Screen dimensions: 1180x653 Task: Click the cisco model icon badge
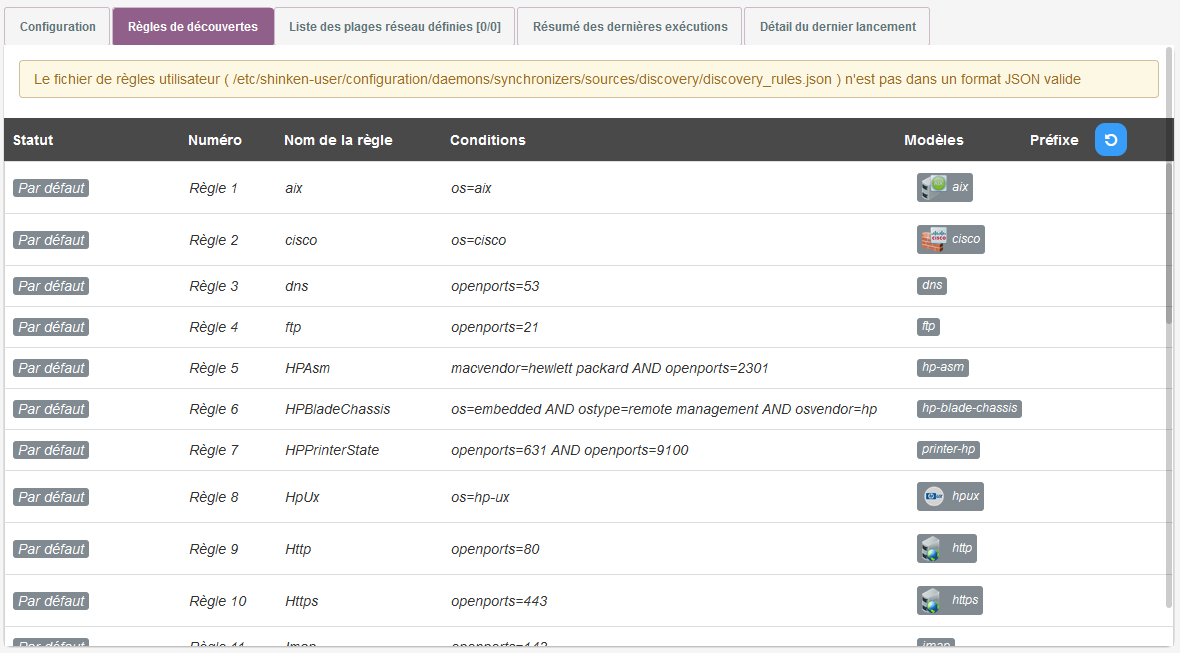tap(950, 239)
